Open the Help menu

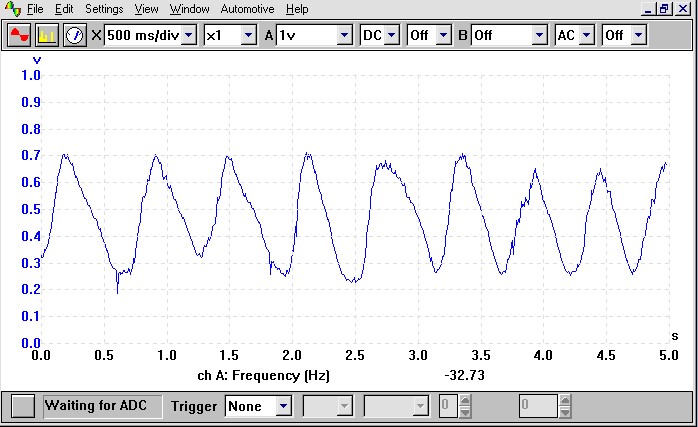[297, 9]
